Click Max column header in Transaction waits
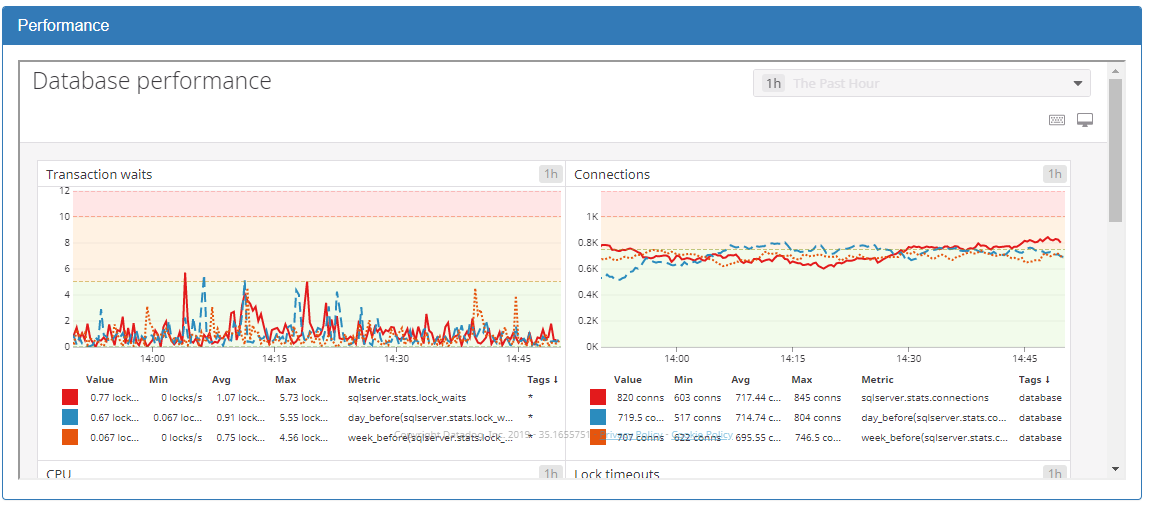This screenshot has width=1154, height=509. point(286,380)
